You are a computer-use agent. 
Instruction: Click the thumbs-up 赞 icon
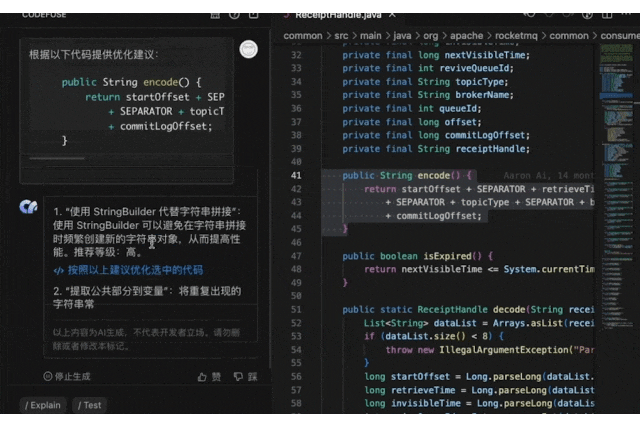(203, 377)
